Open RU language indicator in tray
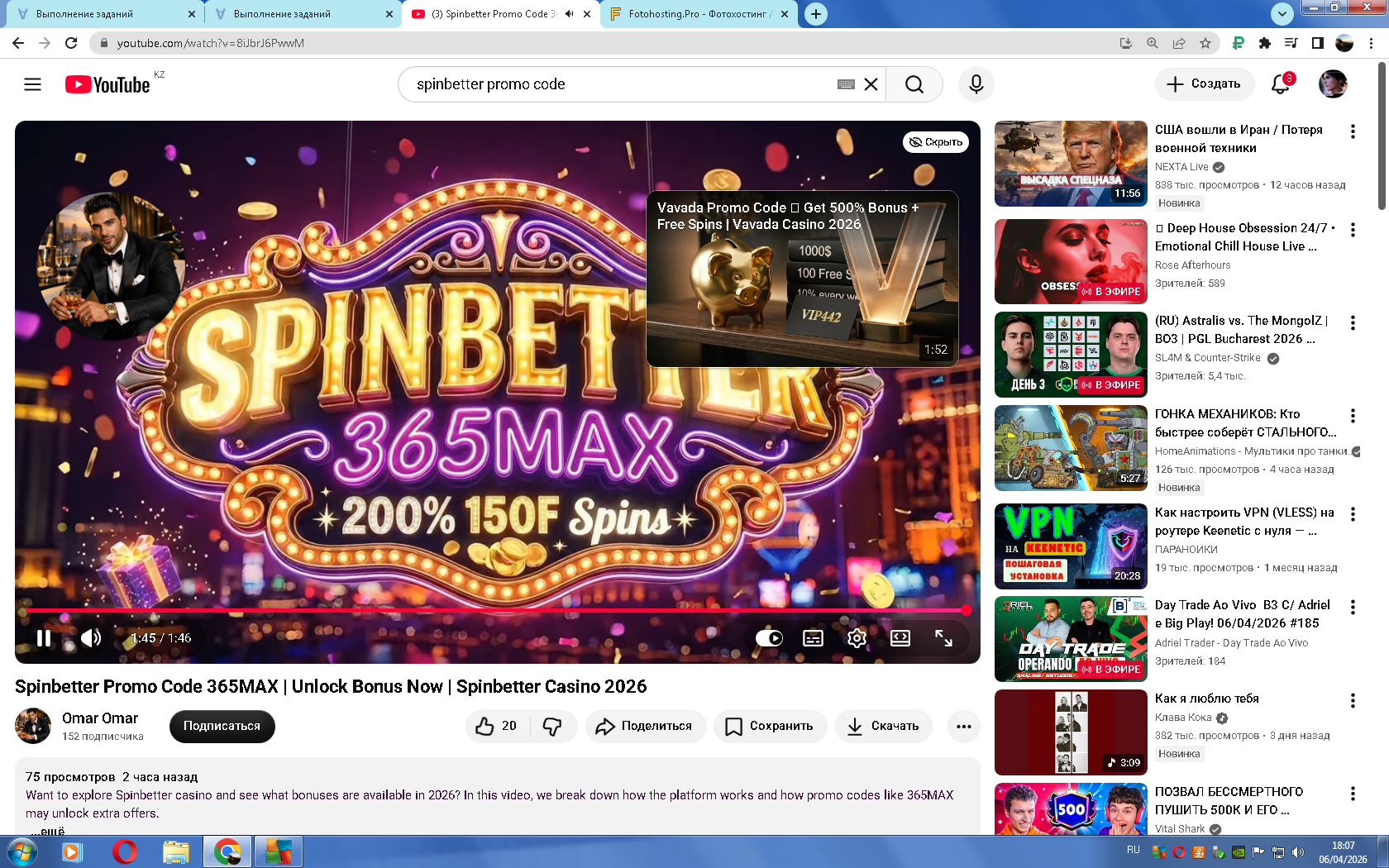Image resolution: width=1389 pixels, height=868 pixels. [x=1133, y=850]
